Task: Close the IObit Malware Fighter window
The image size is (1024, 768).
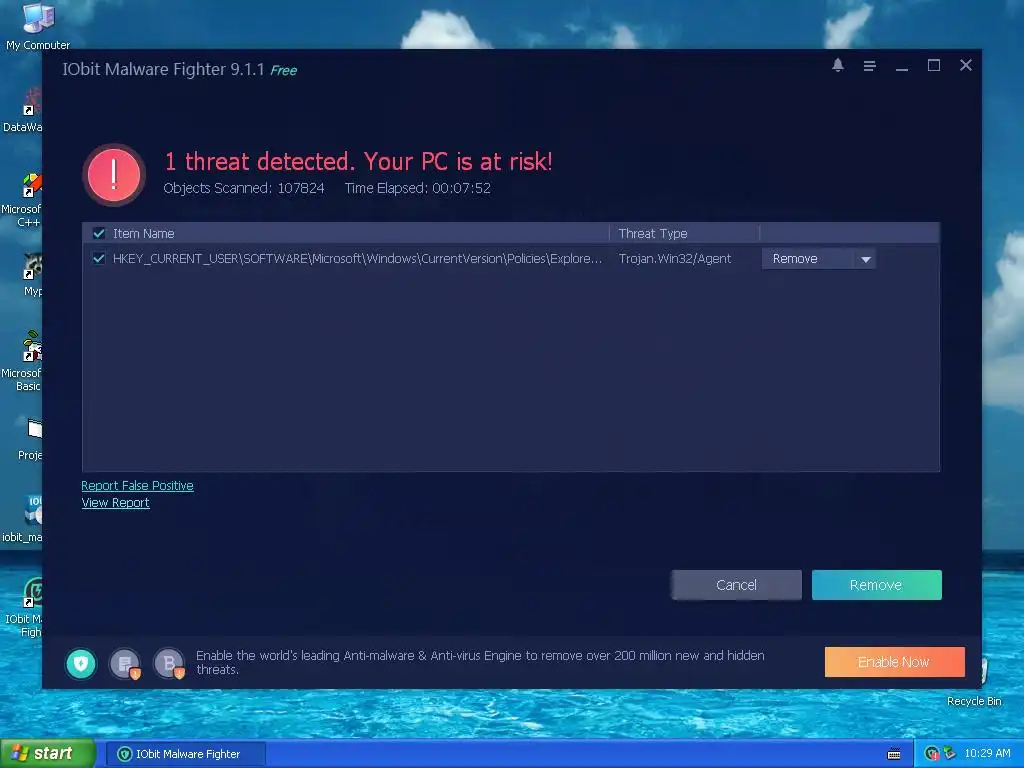Action: [966, 65]
